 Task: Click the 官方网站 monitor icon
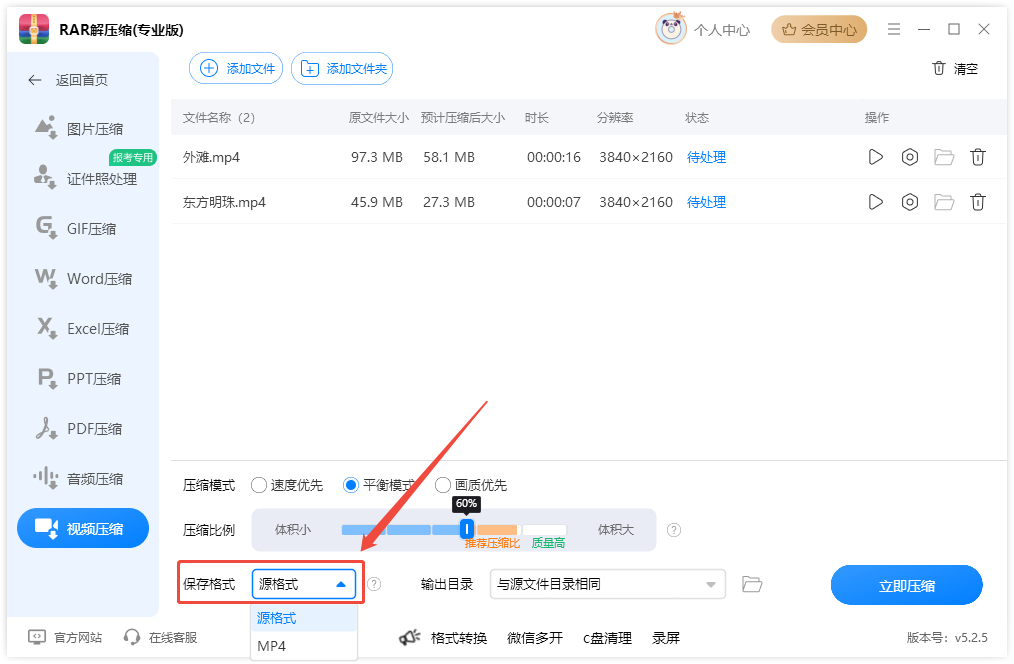[x=37, y=637]
